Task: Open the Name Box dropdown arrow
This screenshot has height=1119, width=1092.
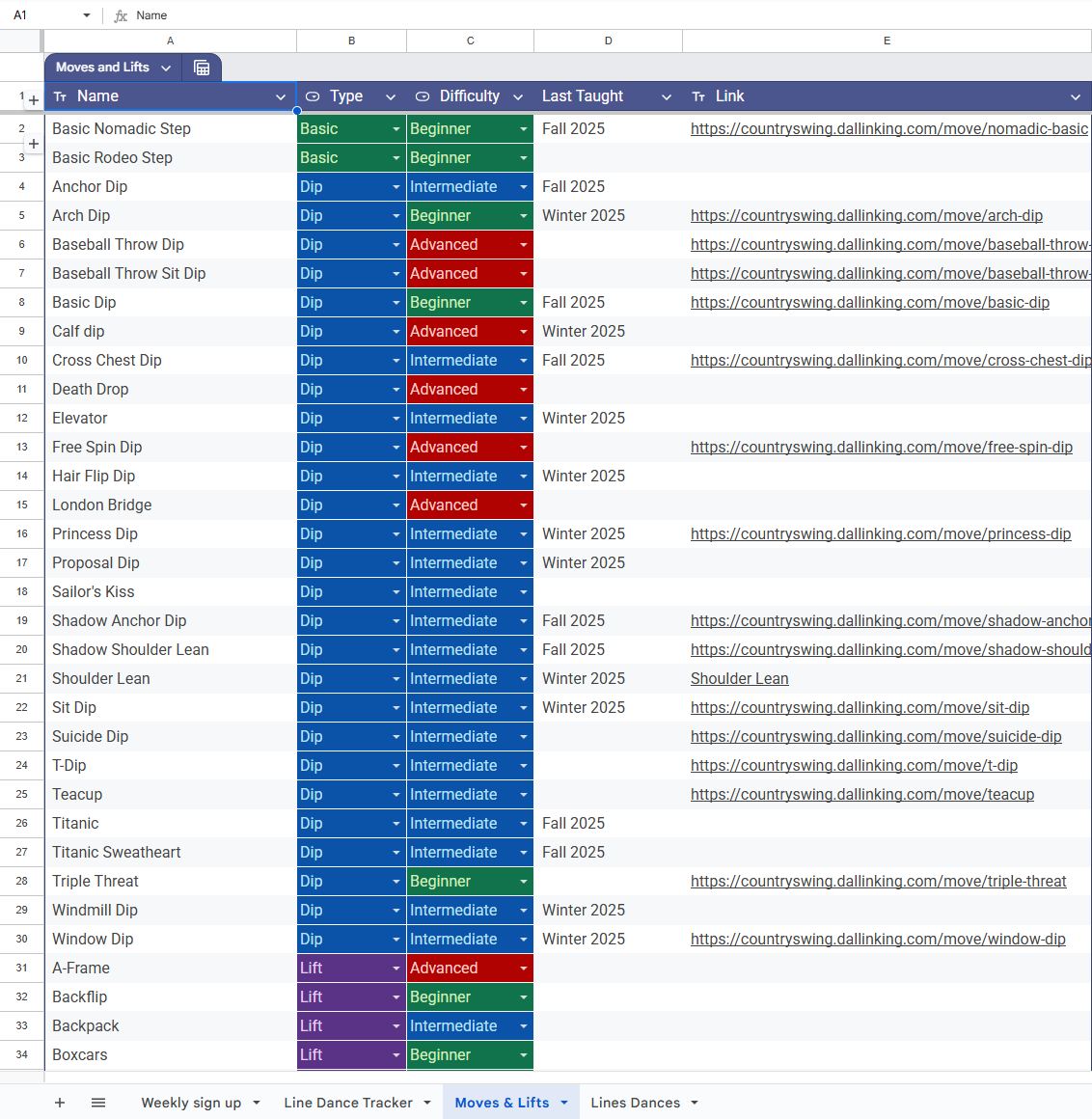Action: point(87,15)
